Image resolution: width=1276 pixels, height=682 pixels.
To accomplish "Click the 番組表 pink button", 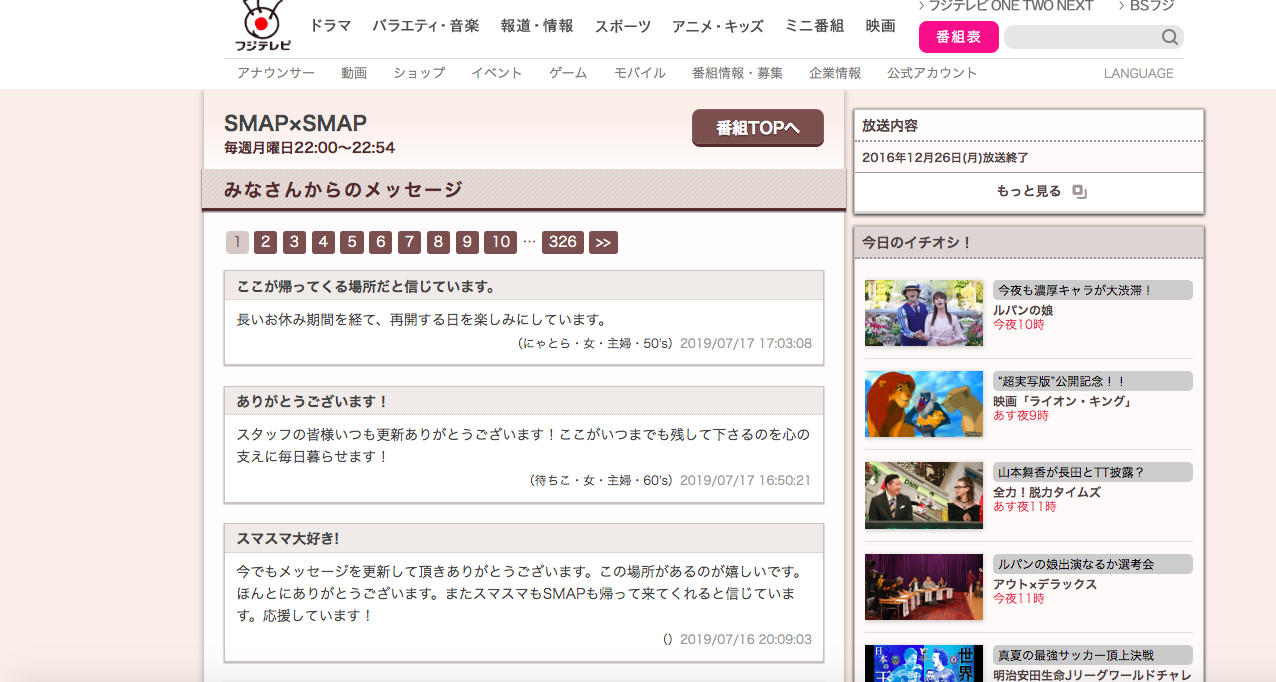I will pyautogui.click(x=957, y=36).
